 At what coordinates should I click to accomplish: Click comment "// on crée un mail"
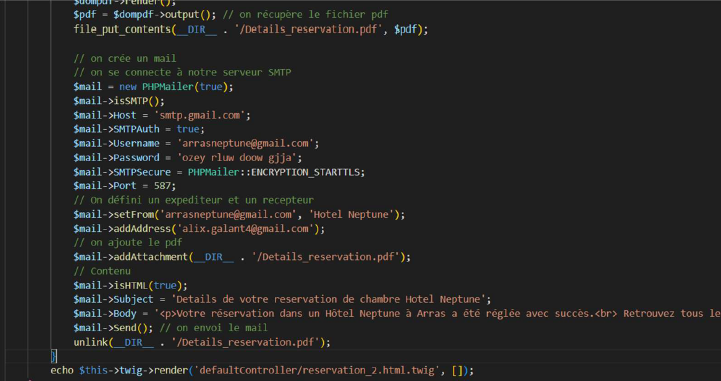[x=125, y=58]
